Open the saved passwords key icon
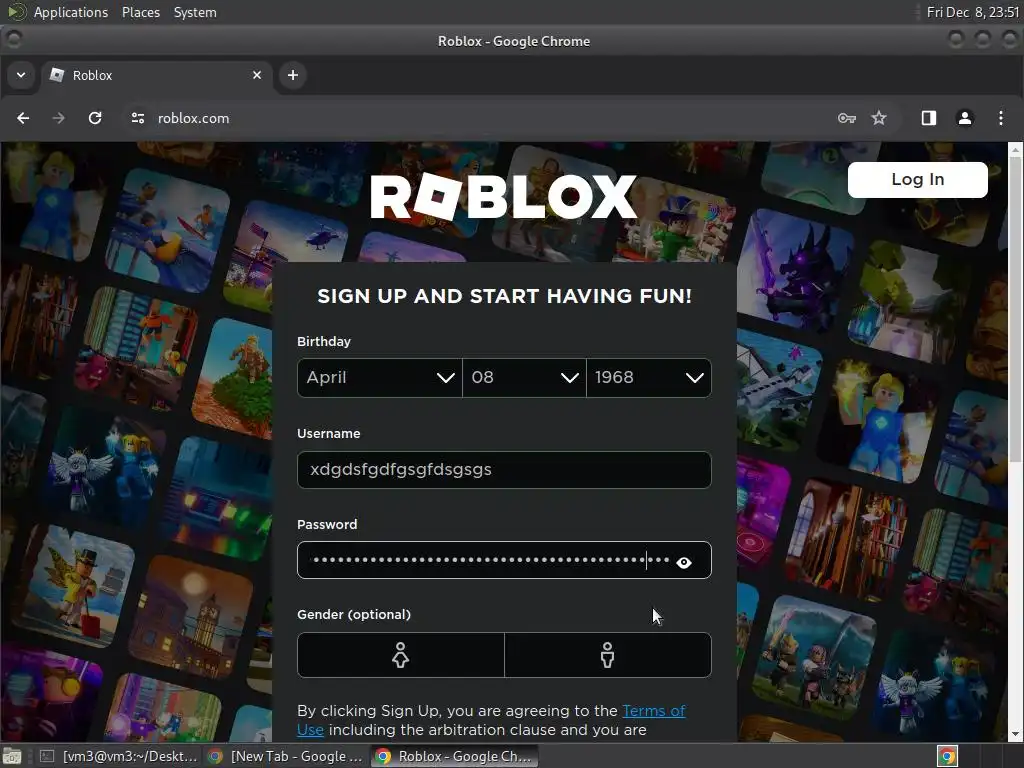The image size is (1024, 768). coord(846,118)
